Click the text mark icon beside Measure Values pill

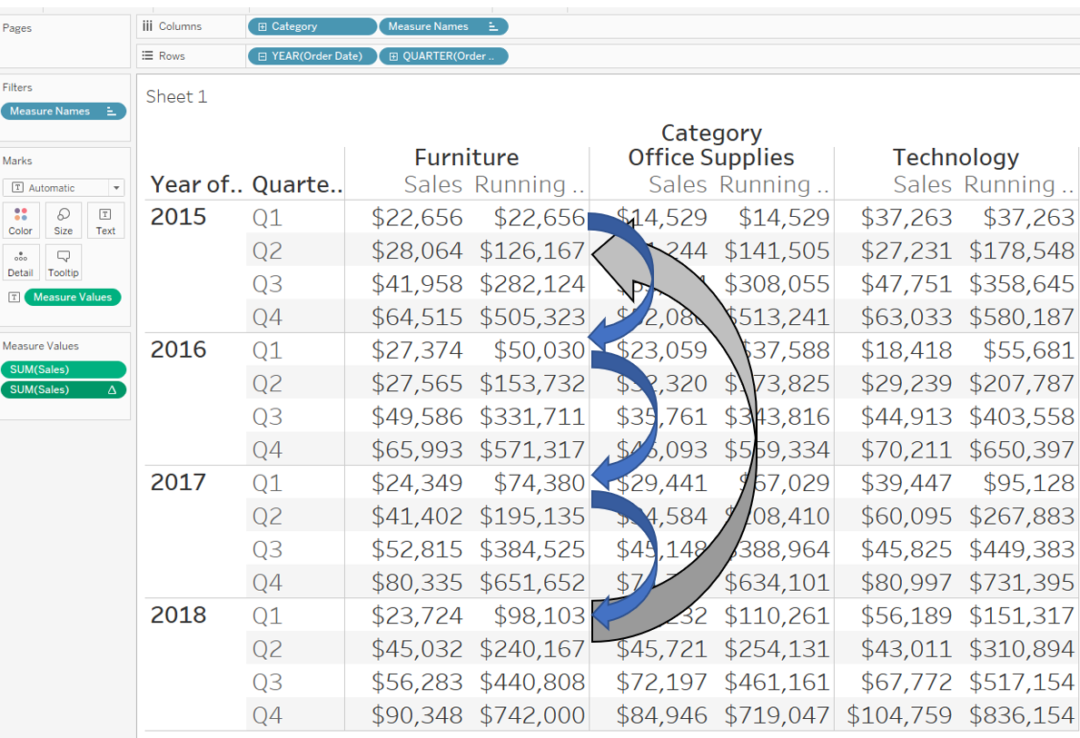click(x=14, y=297)
